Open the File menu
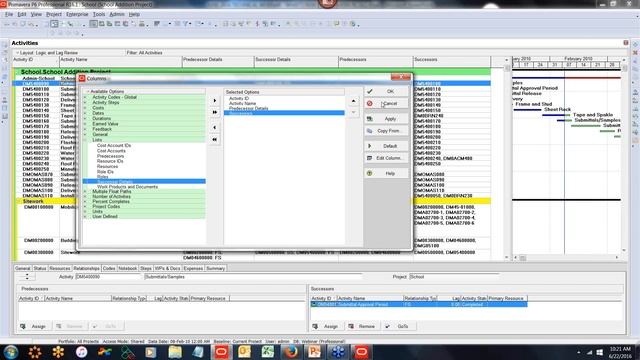 click(9, 14)
